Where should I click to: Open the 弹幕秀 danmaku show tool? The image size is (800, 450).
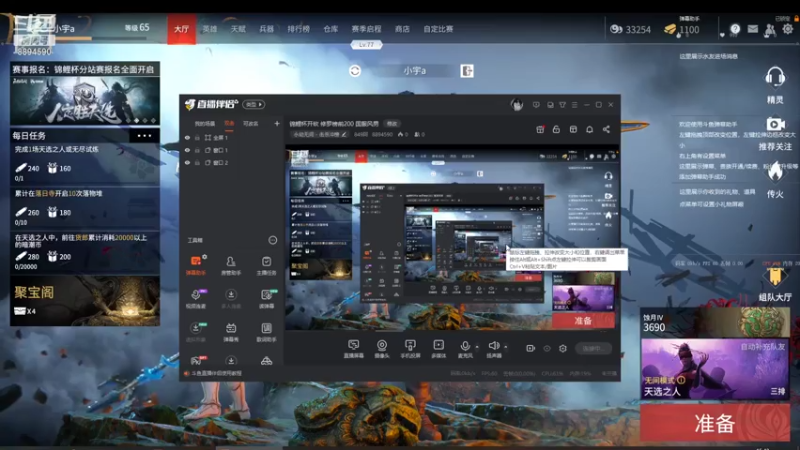coord(231,332)
